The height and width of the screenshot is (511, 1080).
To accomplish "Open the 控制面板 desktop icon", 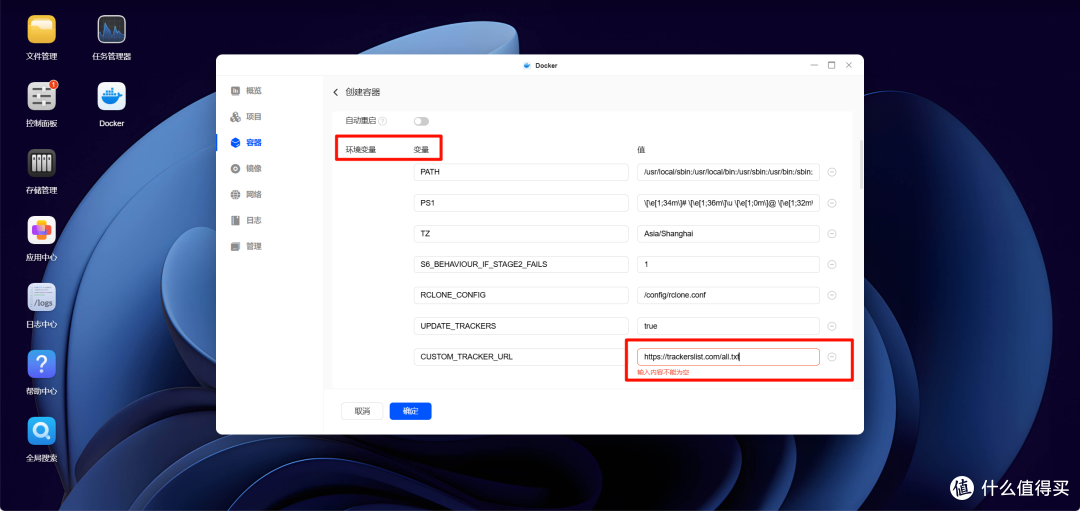I will [x=41, y=96].
